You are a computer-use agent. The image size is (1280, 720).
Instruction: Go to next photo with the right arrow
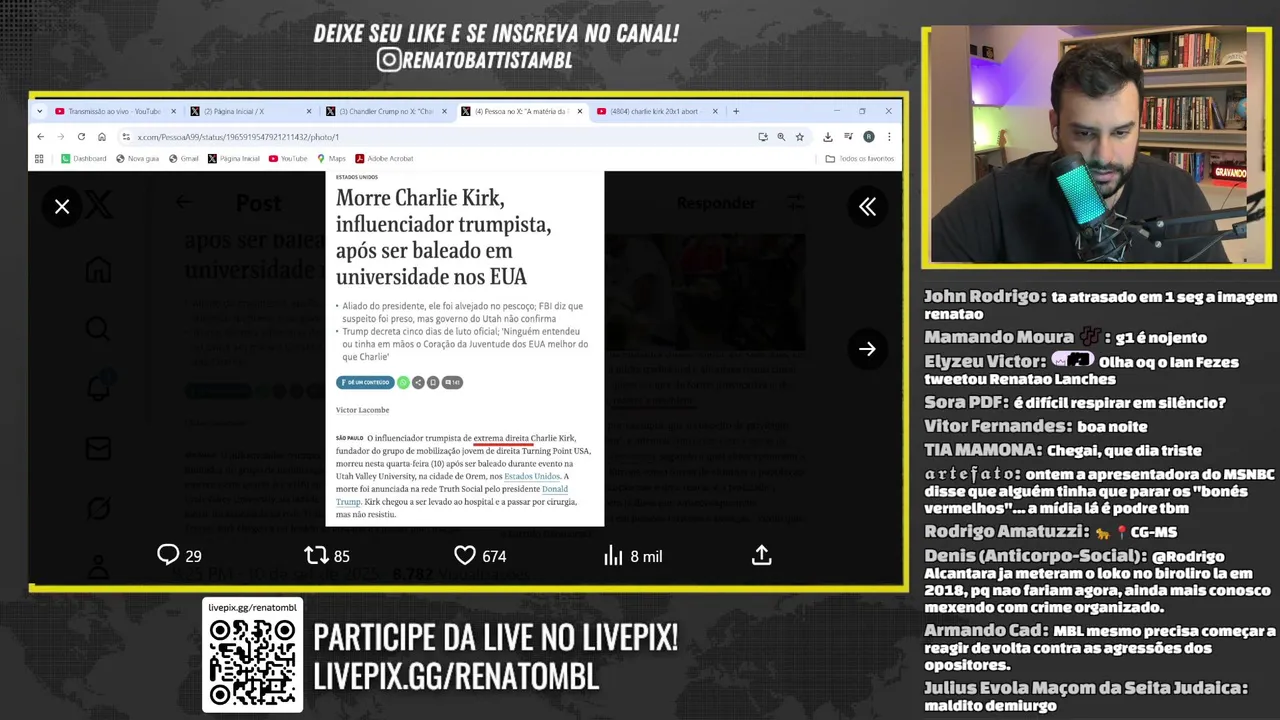coord(867,349)
